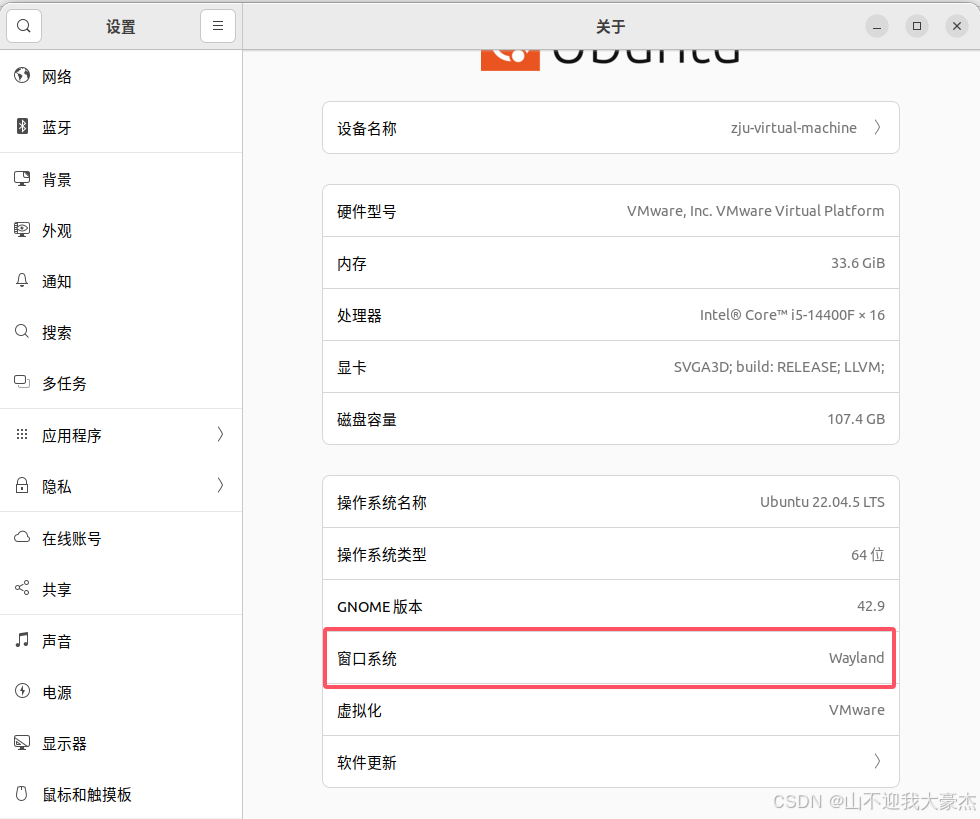The image size is (980, 819).
Task: Open 软件更新 (Software Updates)
Action: click(x=610, y=761)
